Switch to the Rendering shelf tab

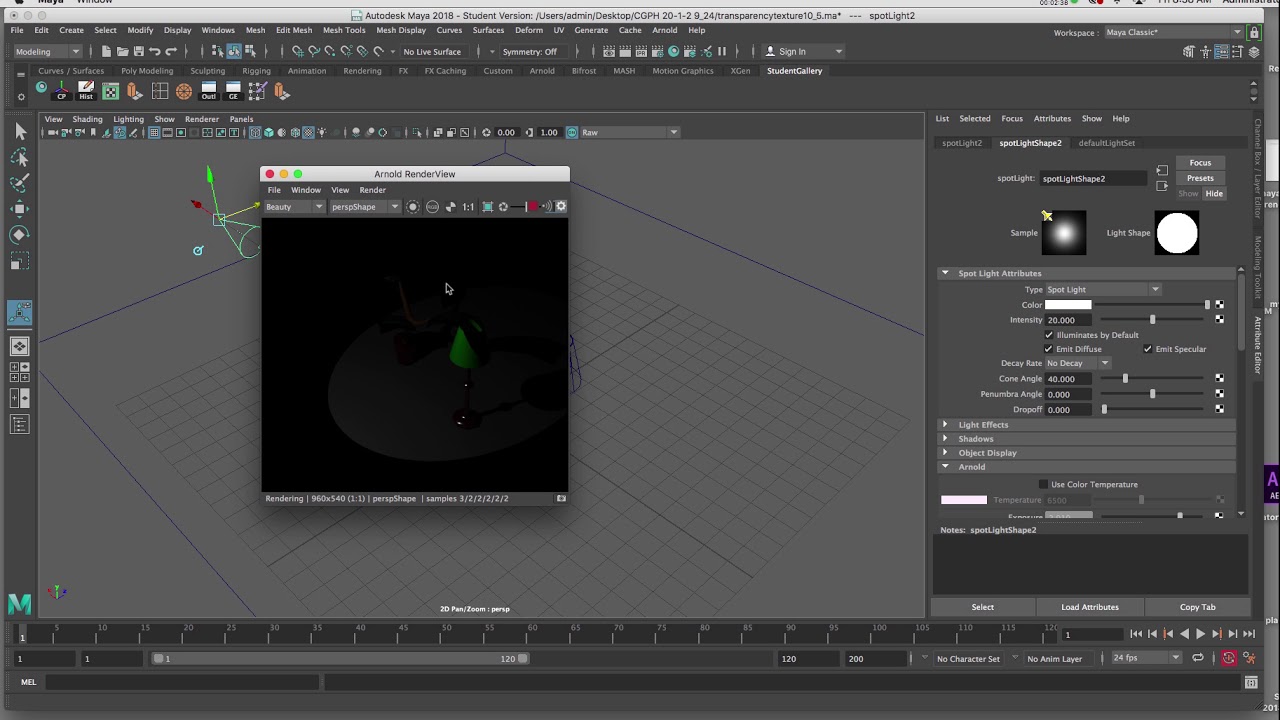pos(362,71)
